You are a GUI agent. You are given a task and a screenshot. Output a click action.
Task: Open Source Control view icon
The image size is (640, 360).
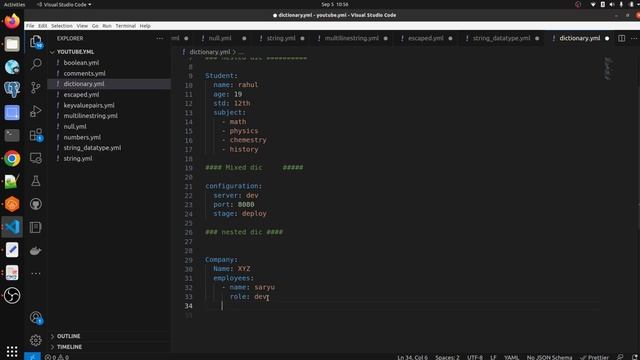click(x=36, y=87)
